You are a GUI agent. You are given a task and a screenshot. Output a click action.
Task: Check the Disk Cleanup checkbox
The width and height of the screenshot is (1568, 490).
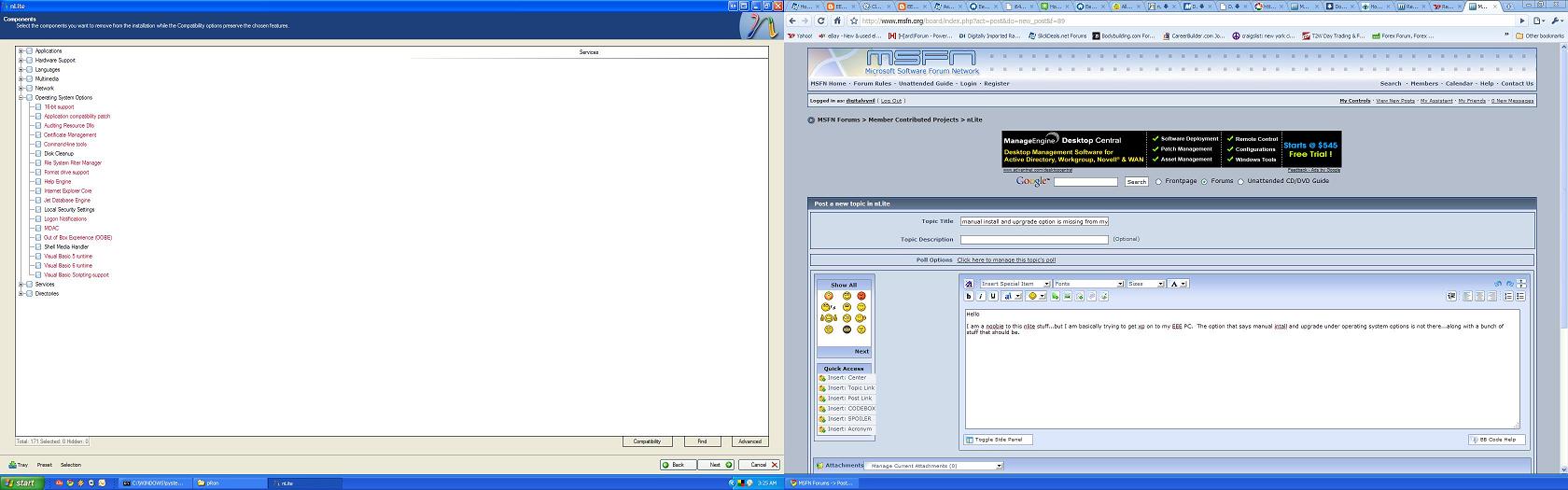[x=38, y=153]
